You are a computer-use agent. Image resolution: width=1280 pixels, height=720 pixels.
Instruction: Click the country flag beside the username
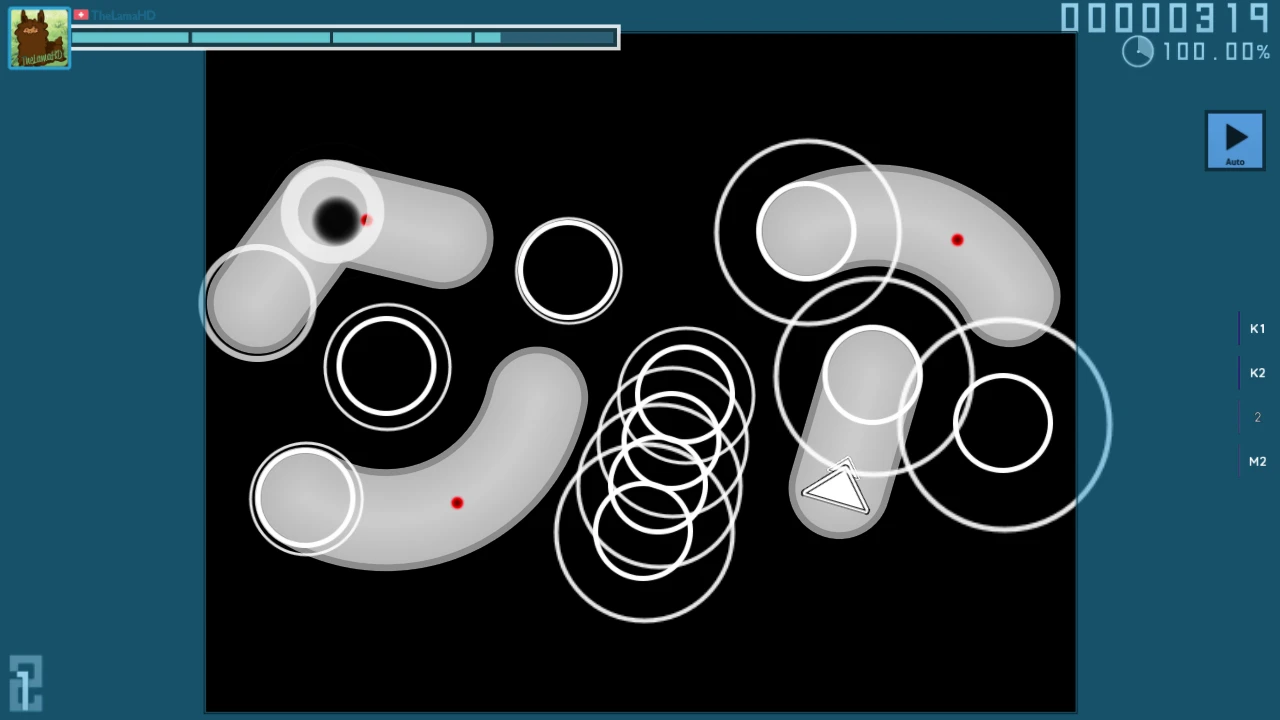[81, 15]
